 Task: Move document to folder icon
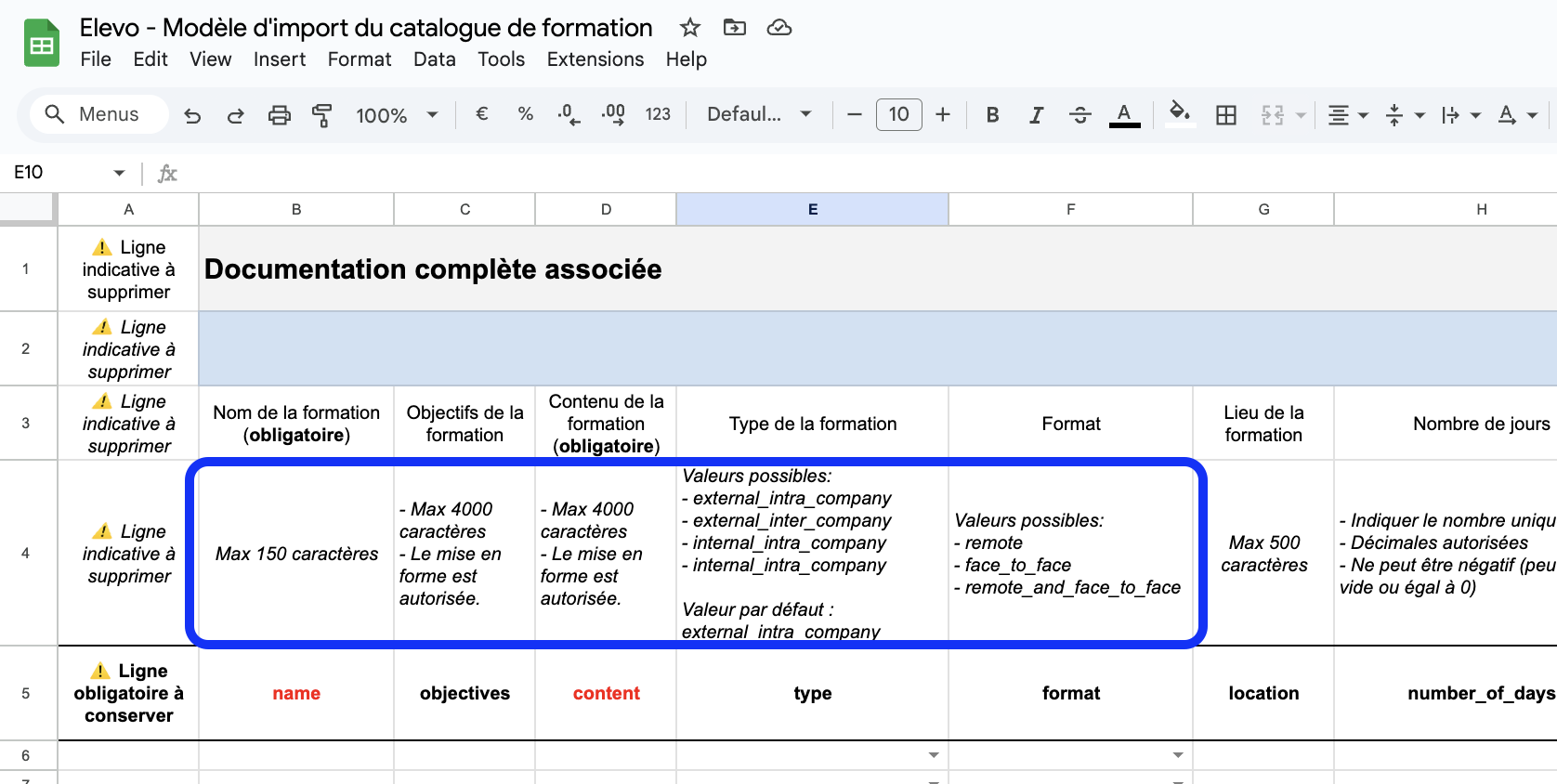pos(735,28)
